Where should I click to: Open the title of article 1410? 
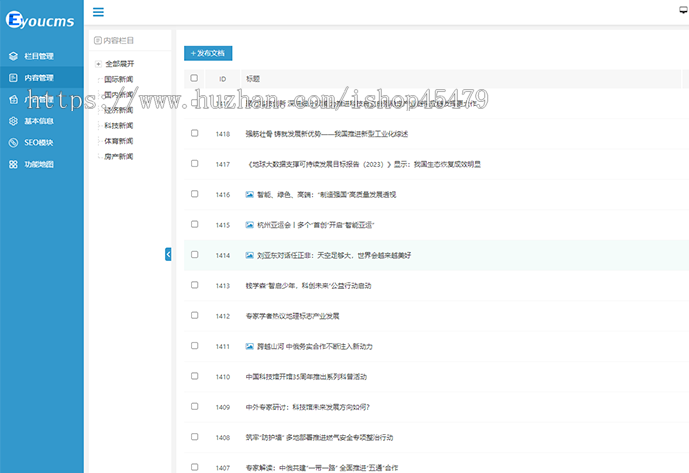coord(306,377)
